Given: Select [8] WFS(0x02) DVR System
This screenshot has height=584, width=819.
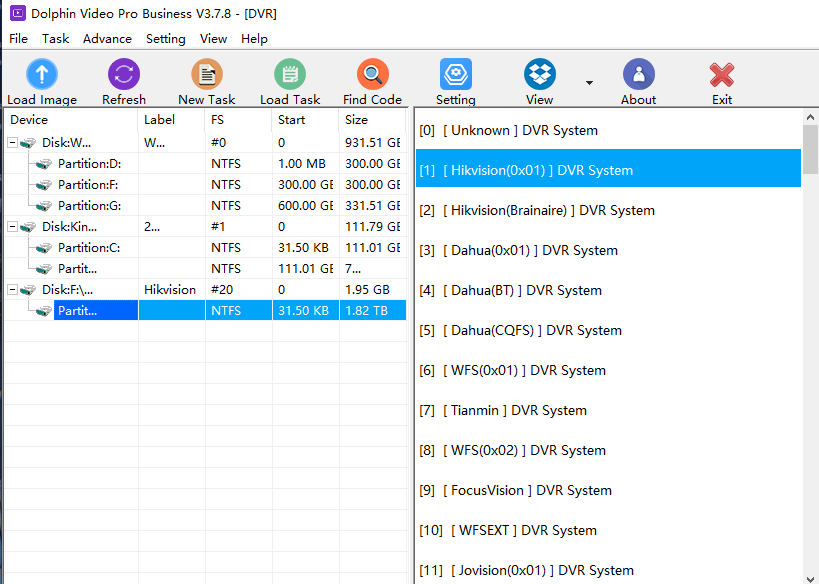Looking at the screenshot, I should pos(609,450).
